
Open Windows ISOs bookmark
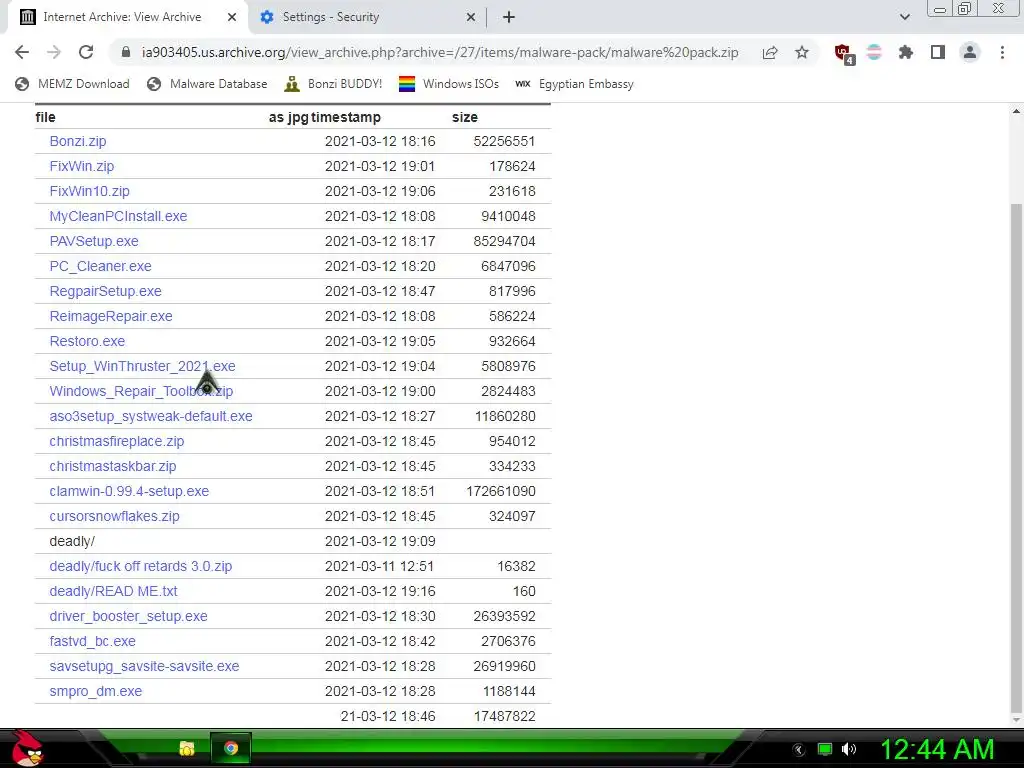tap(449, 84)
